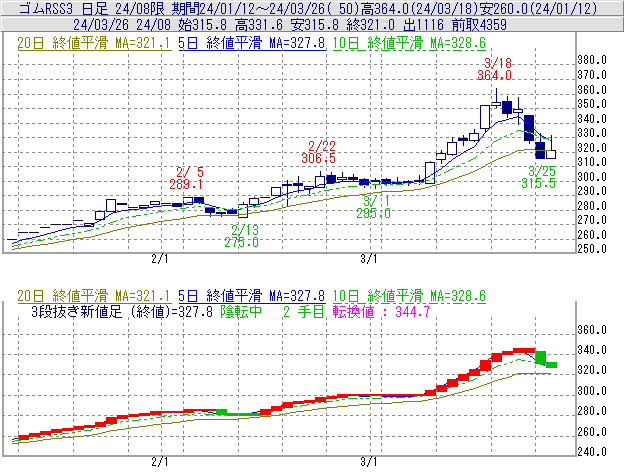Click the green block at end of lower chart
The height and width of the screenshot is (475, 624).
[x=551, y=365]
